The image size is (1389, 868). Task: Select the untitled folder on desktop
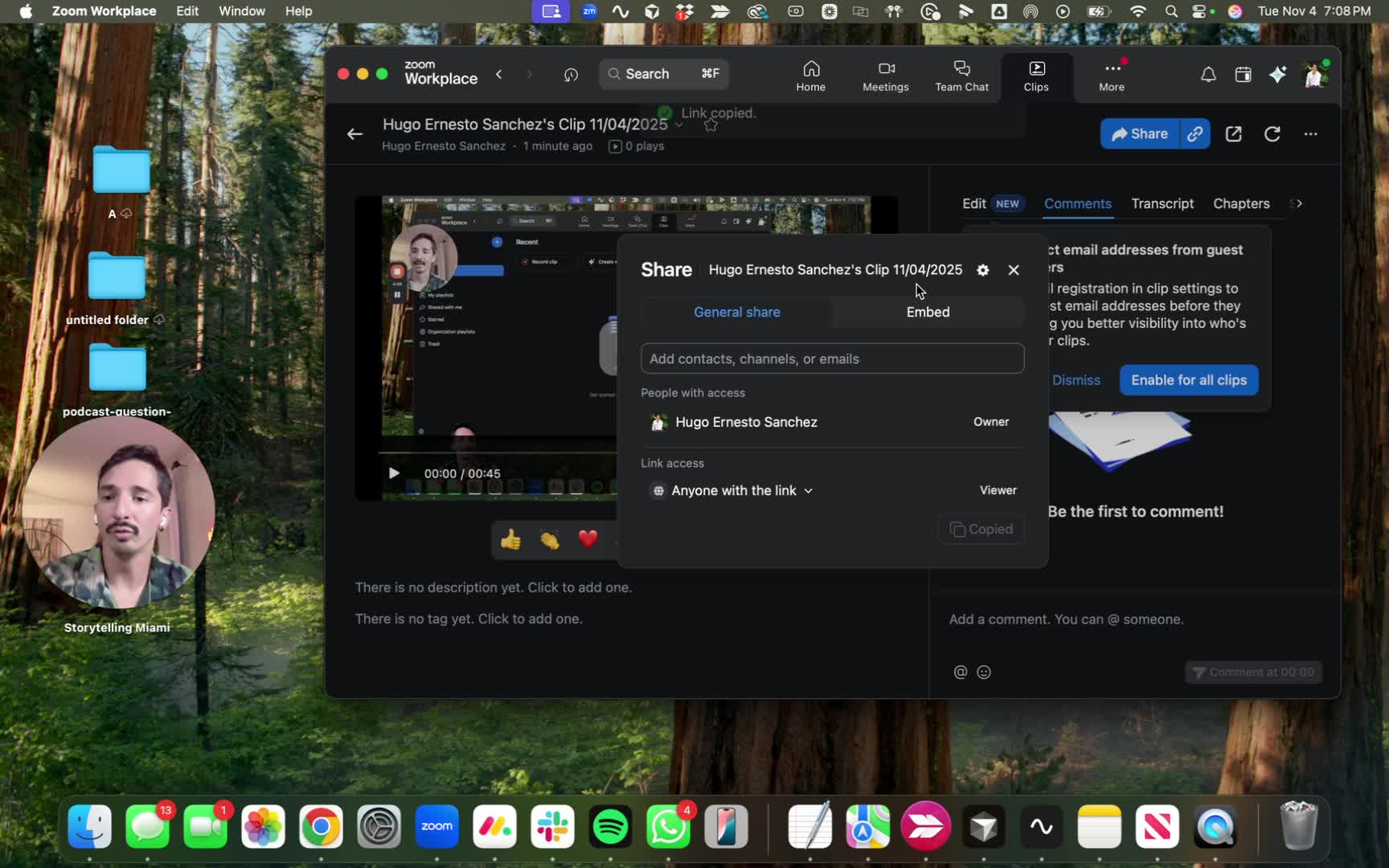[117, 289]
